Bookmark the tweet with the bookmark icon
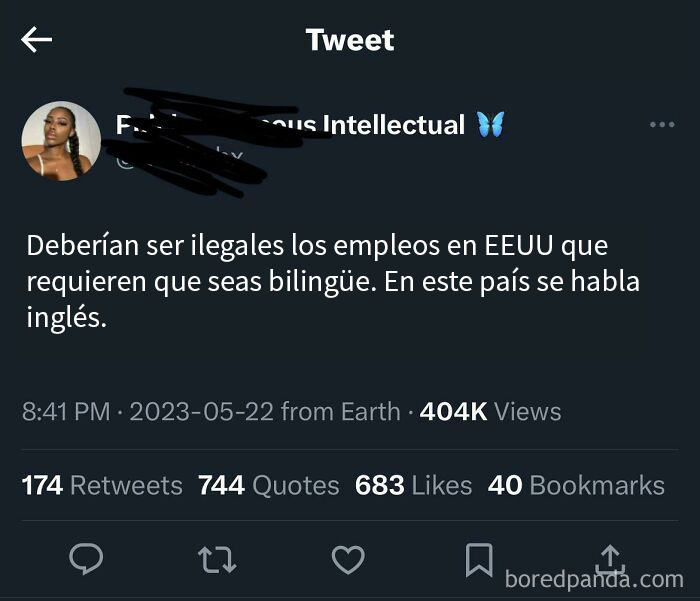Viewport: 700px width, 601px height. pos(479,560)
